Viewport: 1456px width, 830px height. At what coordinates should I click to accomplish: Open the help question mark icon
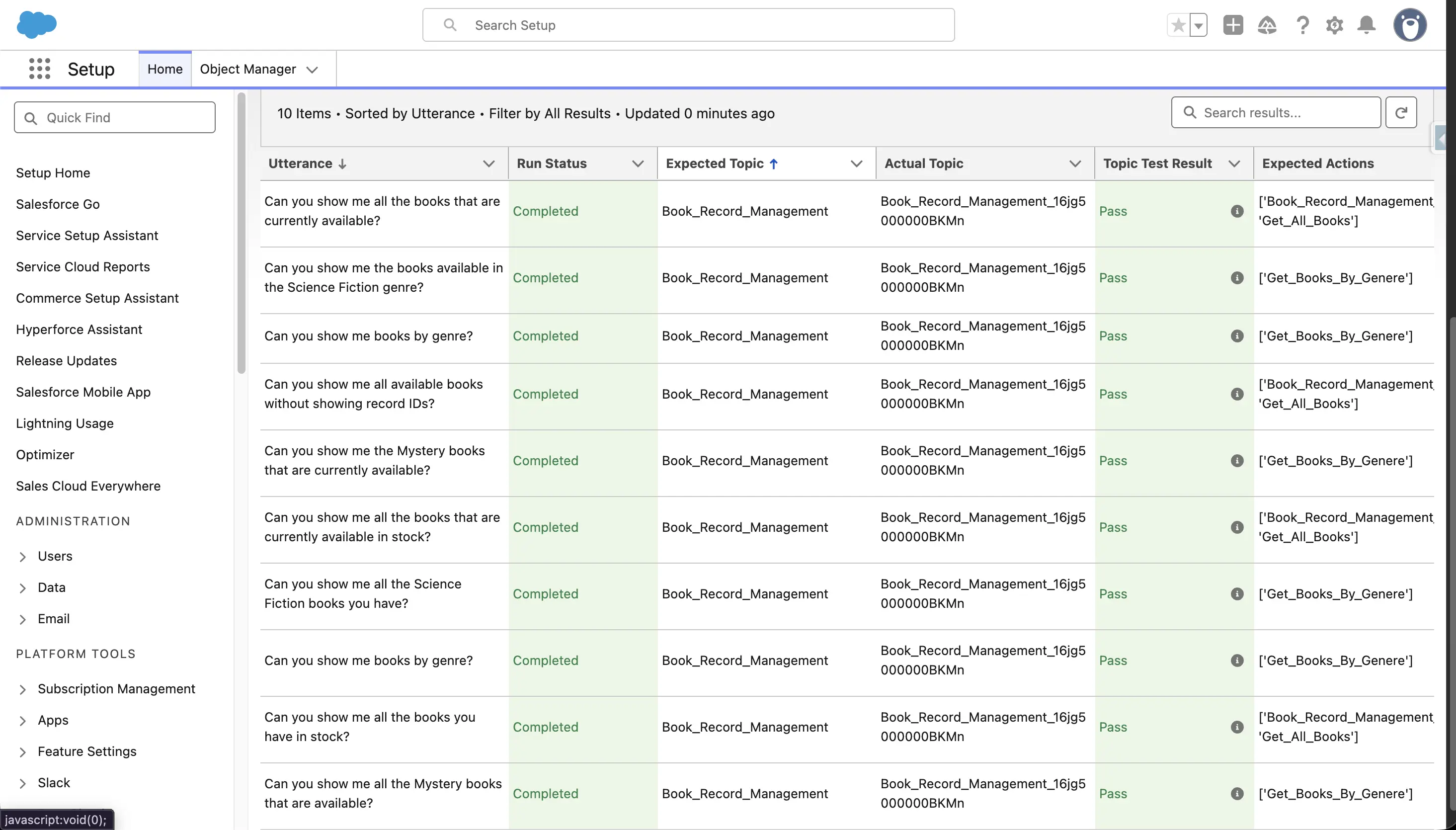click(1302, 25)
